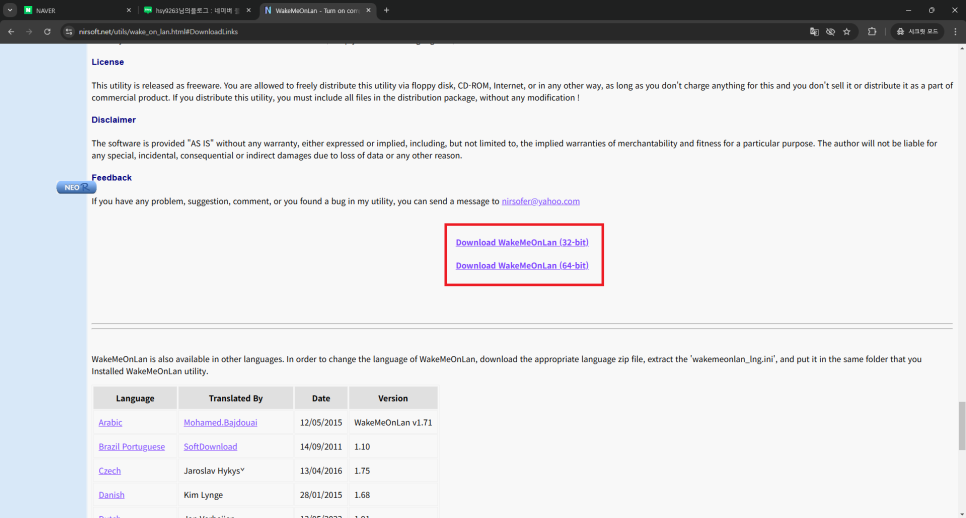
Task: Select the version 1.75 cell
Action: (x=393, y=471)
